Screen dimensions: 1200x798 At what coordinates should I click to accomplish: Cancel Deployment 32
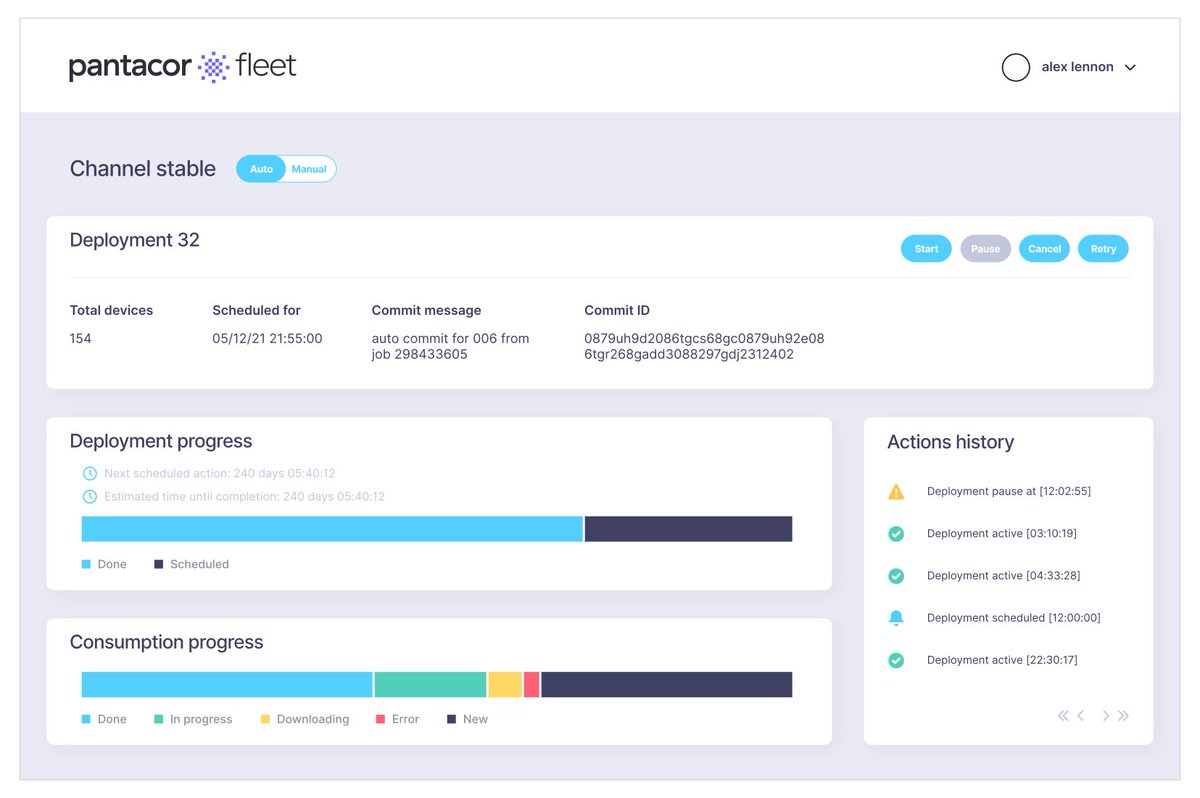tap(1044, 249)
